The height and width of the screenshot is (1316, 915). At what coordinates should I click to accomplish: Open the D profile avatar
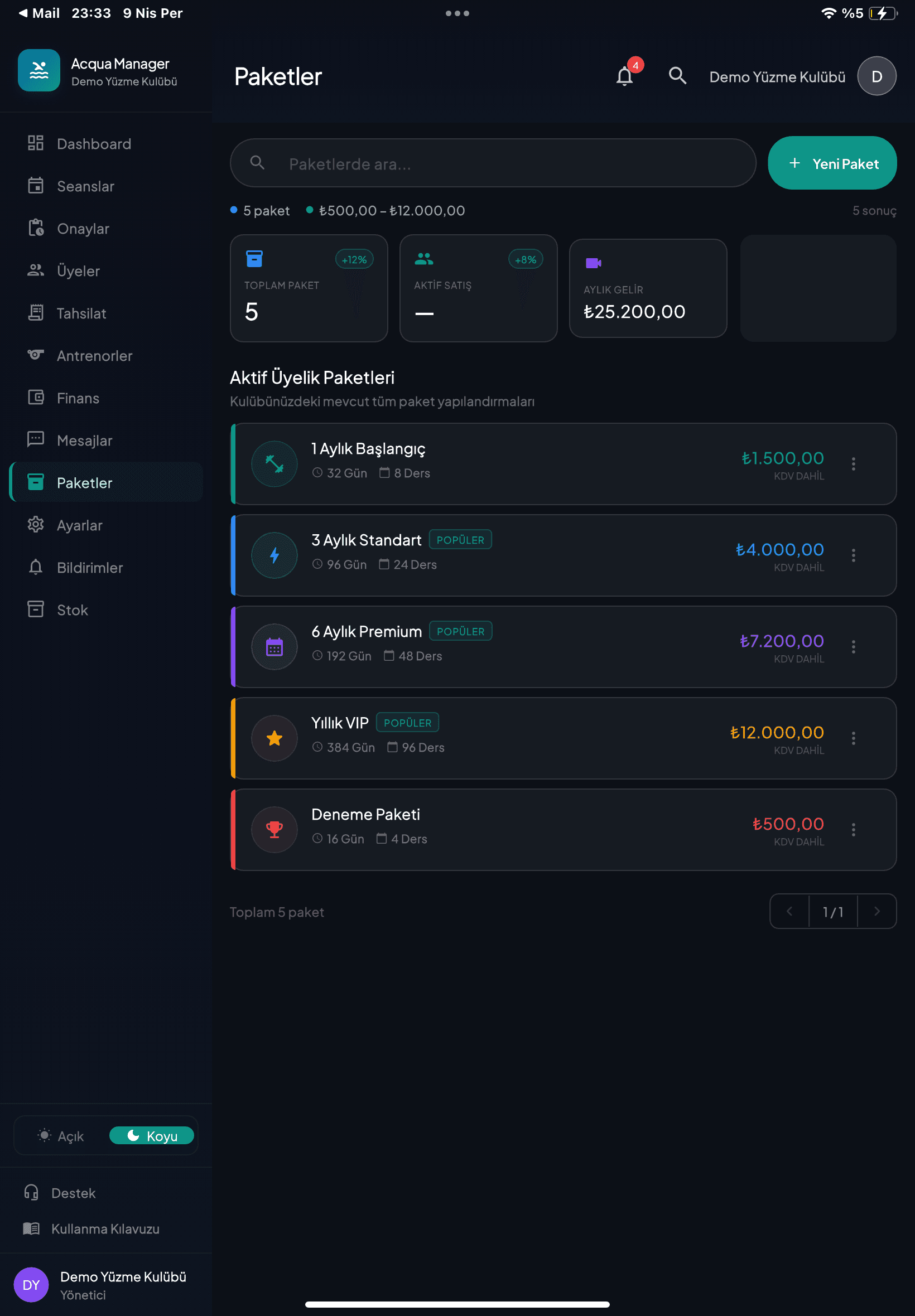pyautogui.click(x=876, y=76)
